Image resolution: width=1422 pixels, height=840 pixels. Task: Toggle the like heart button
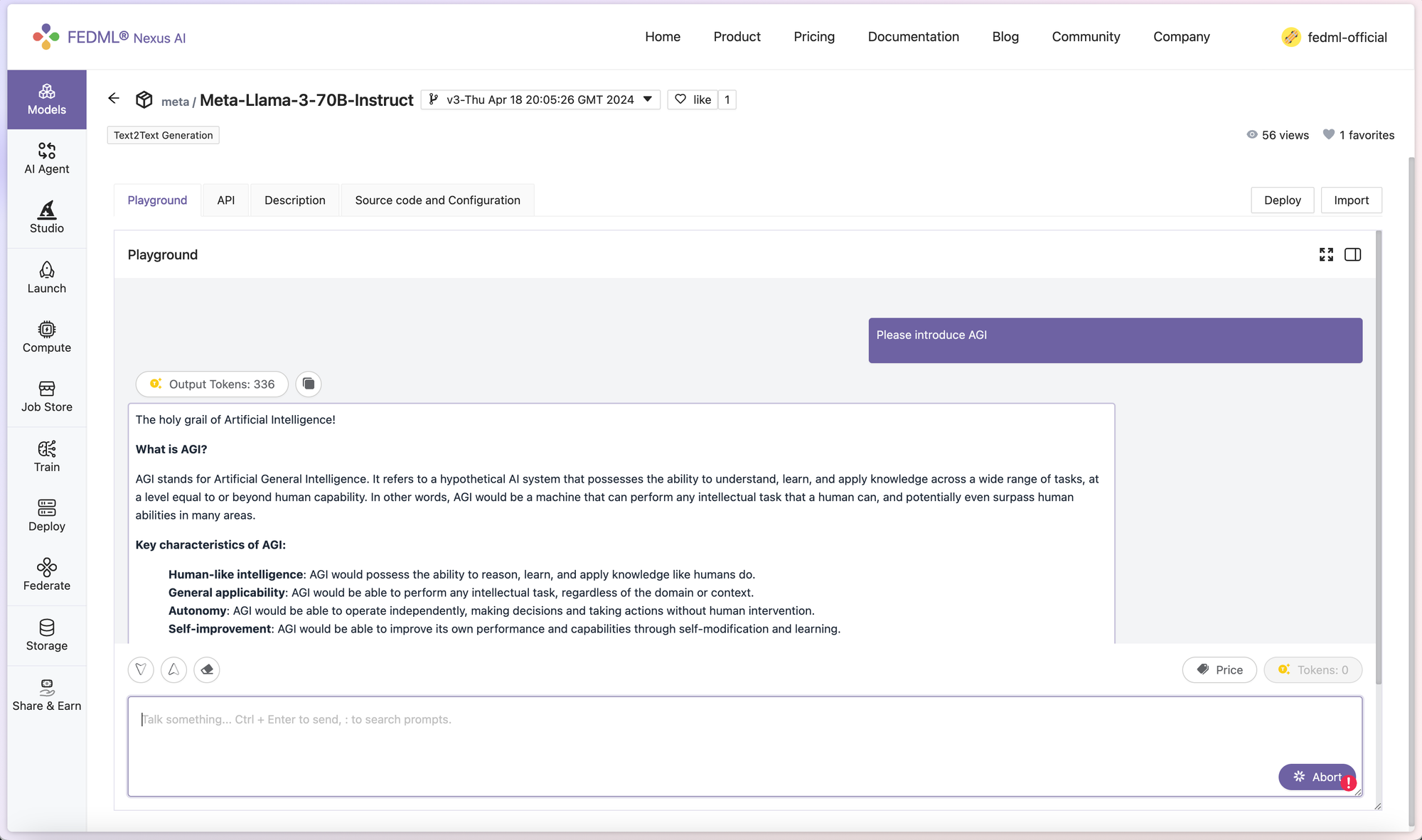coord(693,99)
